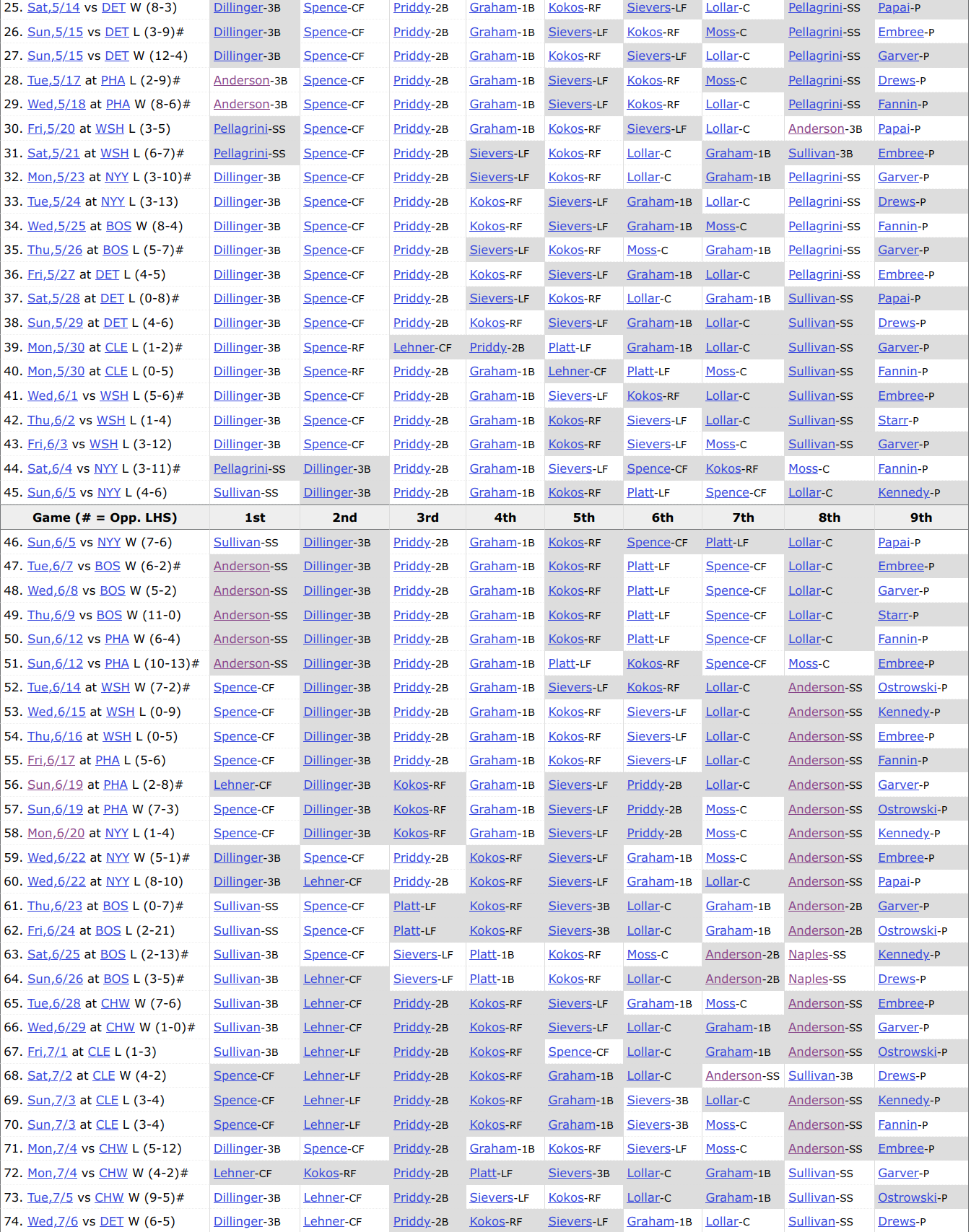Open Graham-1B batting 4th in game 41

tap(493, 396)
